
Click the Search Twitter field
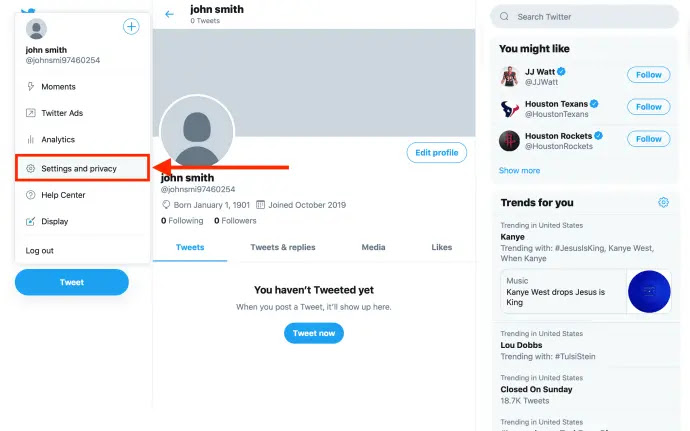pos(584,17)
